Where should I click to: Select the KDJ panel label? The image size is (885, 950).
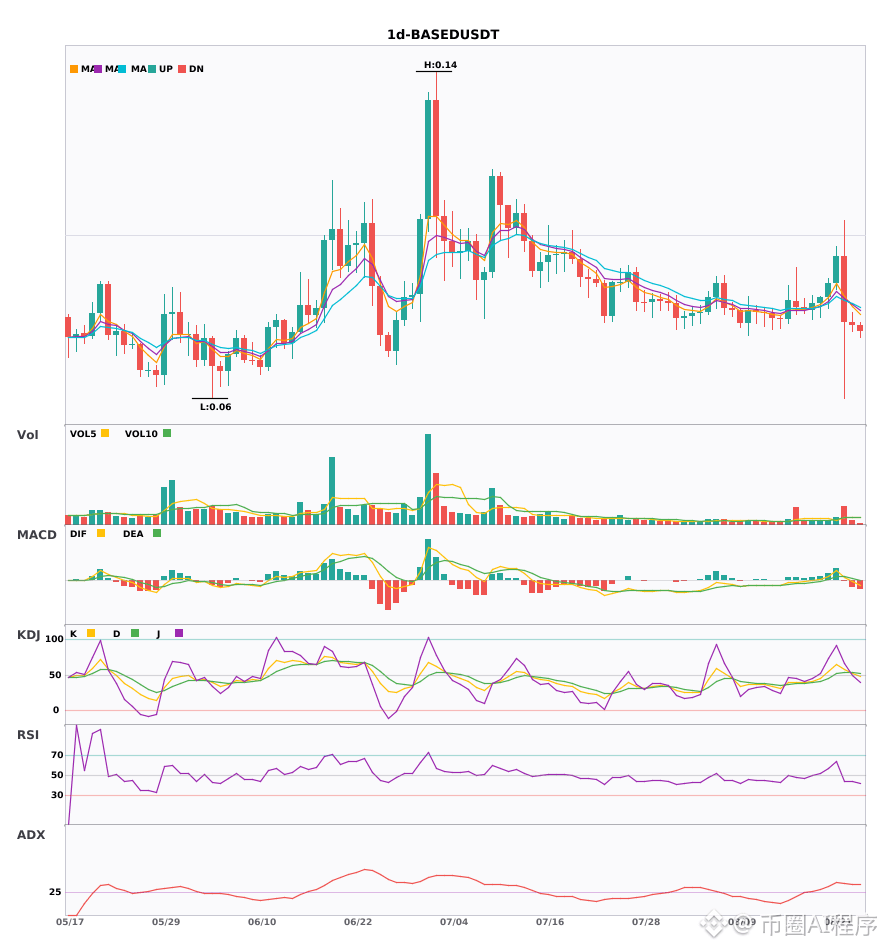[x=28, y=635]
